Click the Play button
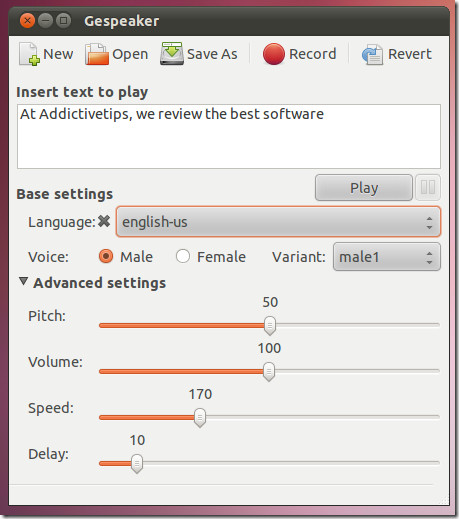Screen dimensions: 459x519 (364, 188)
